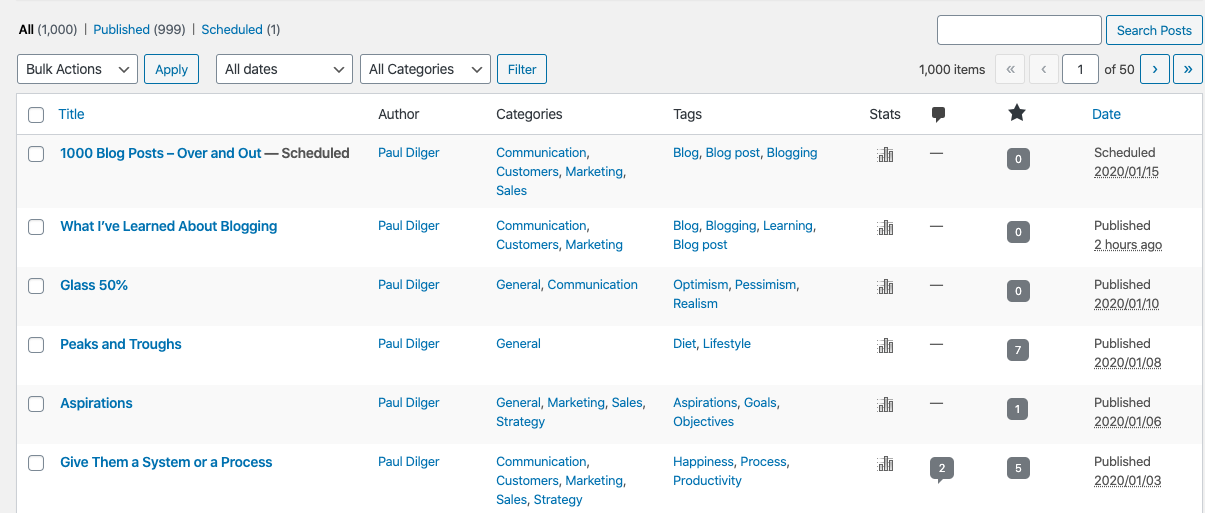Sort posts by the Date column header
This screenshot has width=1205, height=513.
tap(1106, 114)
